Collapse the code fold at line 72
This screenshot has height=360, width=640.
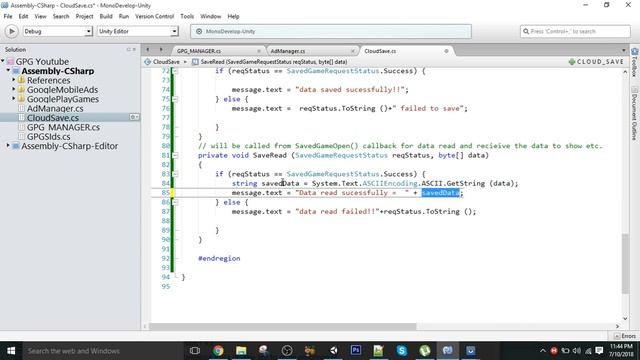175,71
